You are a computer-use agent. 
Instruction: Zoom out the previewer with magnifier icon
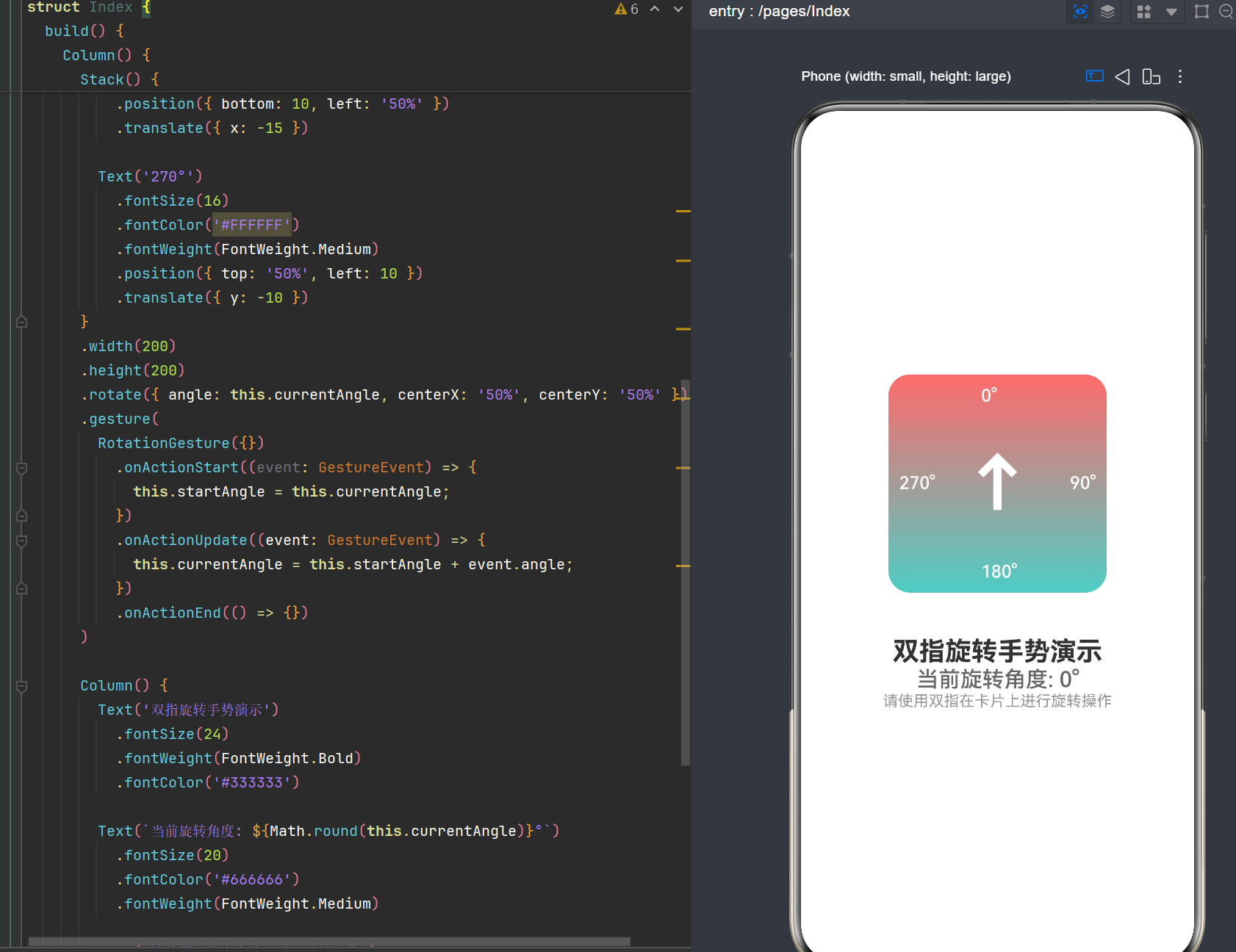point(1226,11)
